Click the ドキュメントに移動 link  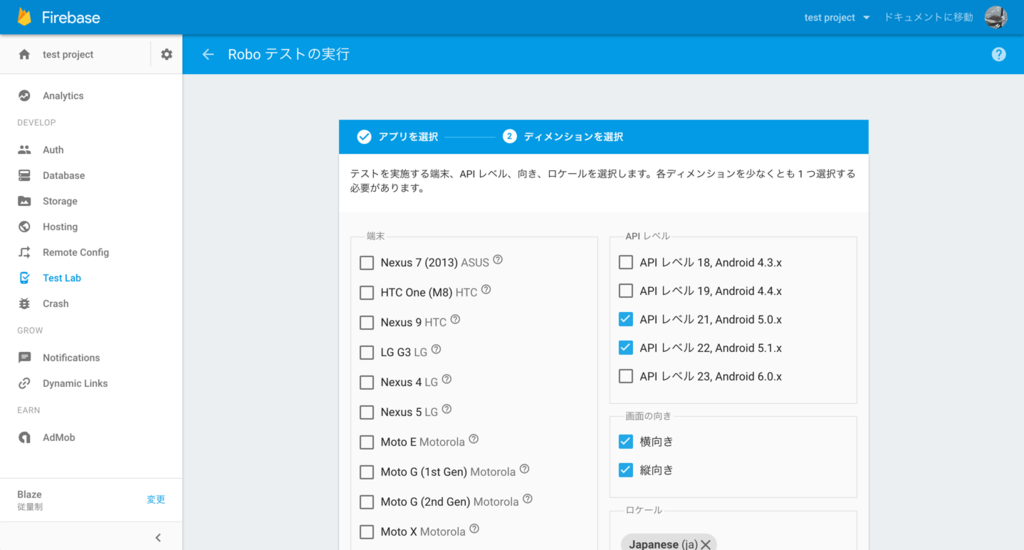pyautogui.click(x=928, y=18)
